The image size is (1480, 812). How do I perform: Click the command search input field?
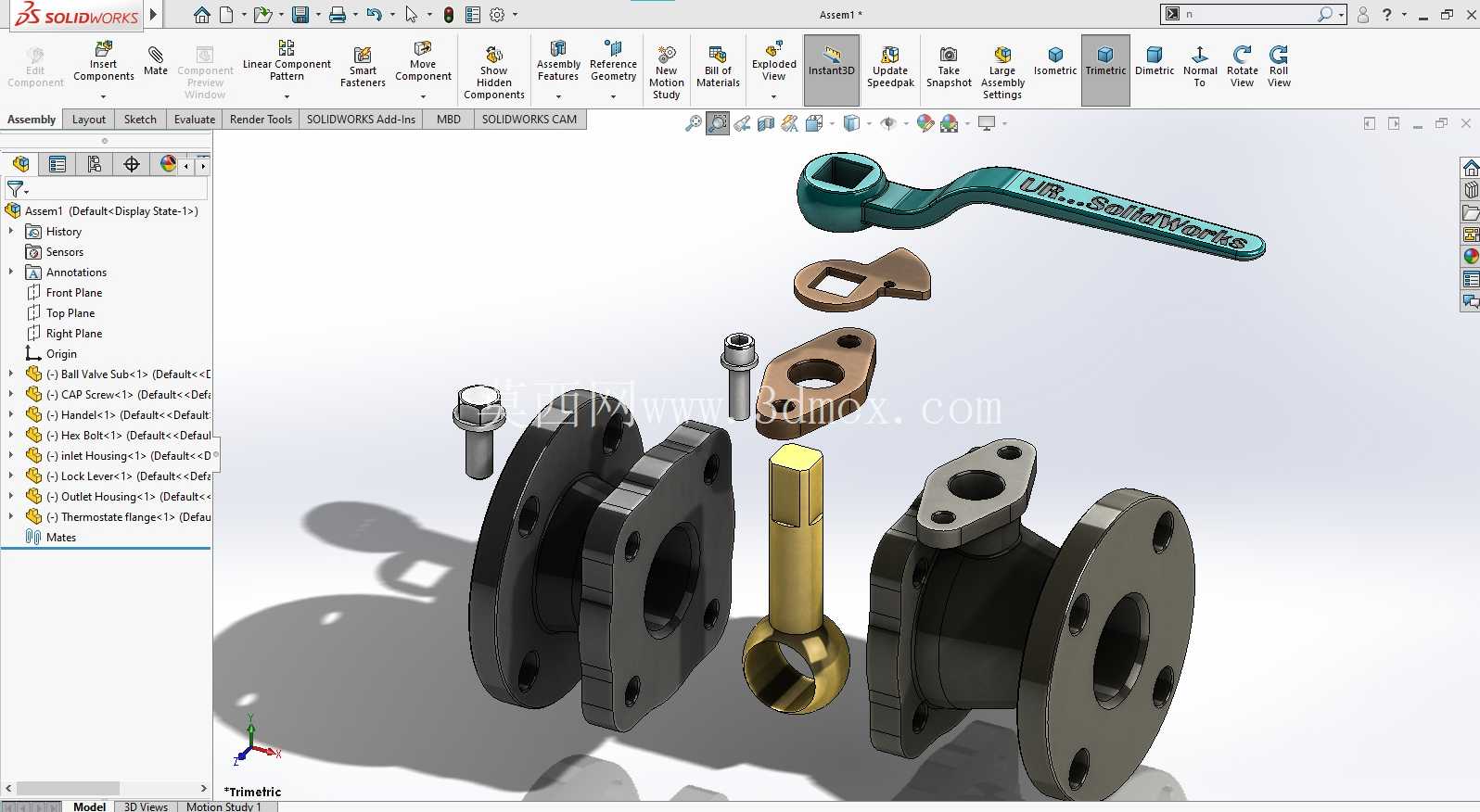click(1249, 14)
